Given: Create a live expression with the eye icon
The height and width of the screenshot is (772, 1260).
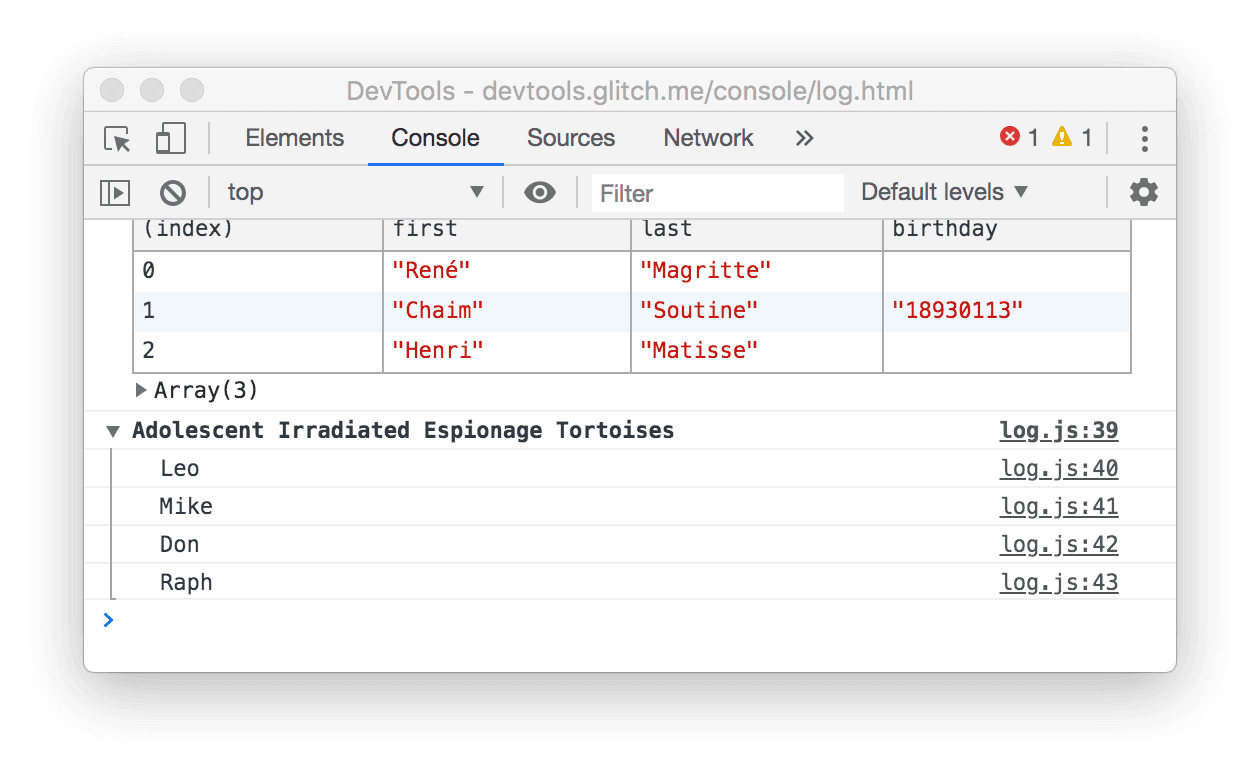Looking at the screenshot, I should 540,192.
